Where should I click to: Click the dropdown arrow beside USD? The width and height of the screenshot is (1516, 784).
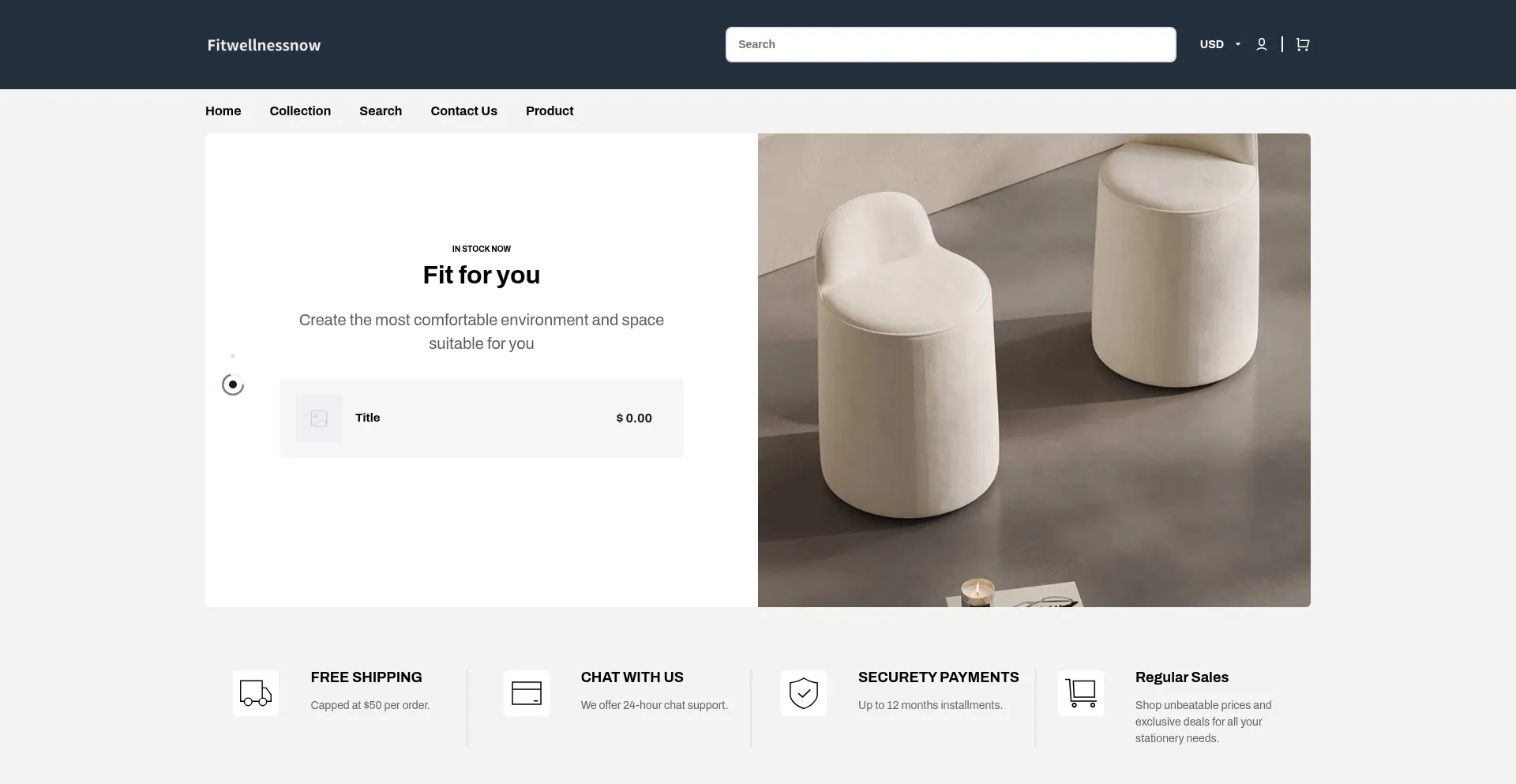point(1238,44)
